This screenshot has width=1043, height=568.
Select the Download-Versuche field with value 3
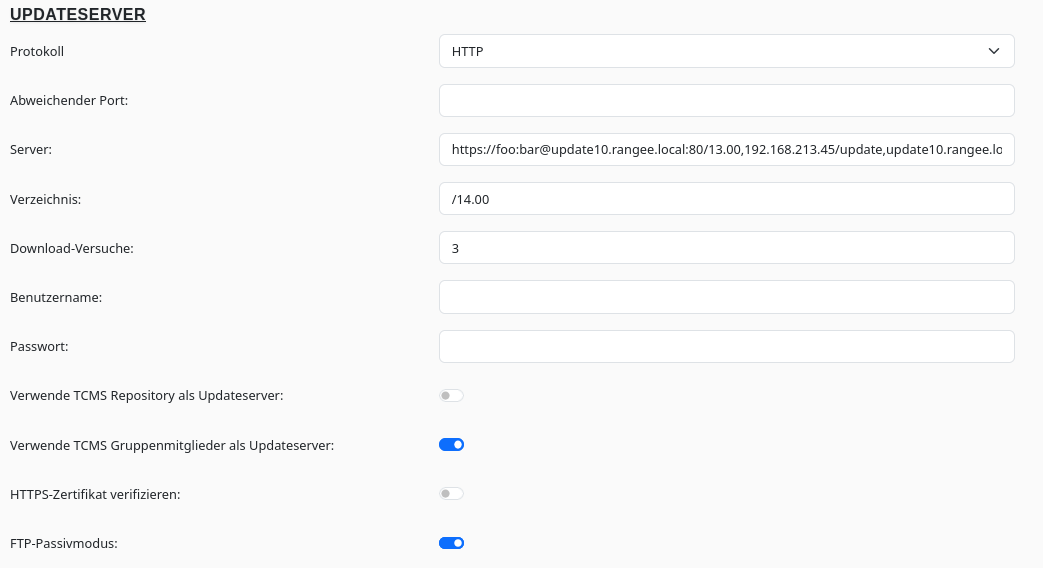click(x=726, y=248)
